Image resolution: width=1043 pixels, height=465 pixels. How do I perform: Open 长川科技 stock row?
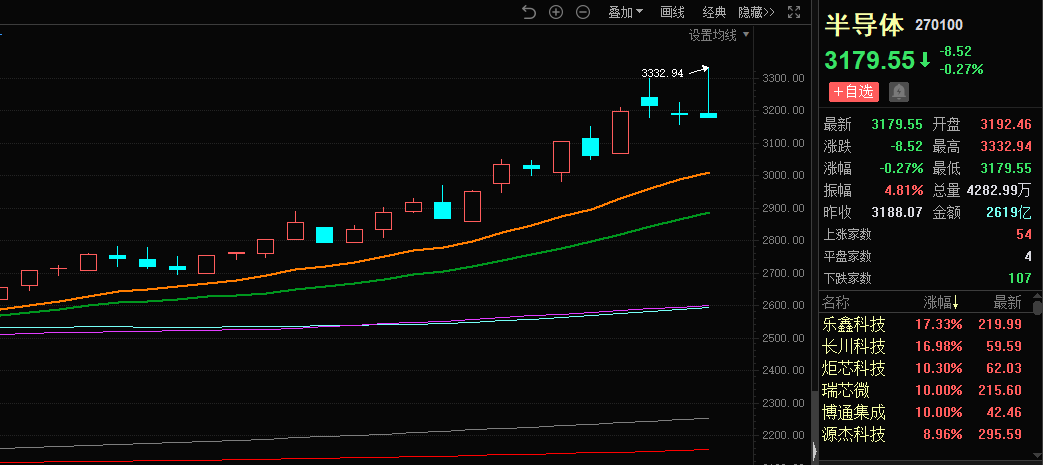tap(854, 347)
